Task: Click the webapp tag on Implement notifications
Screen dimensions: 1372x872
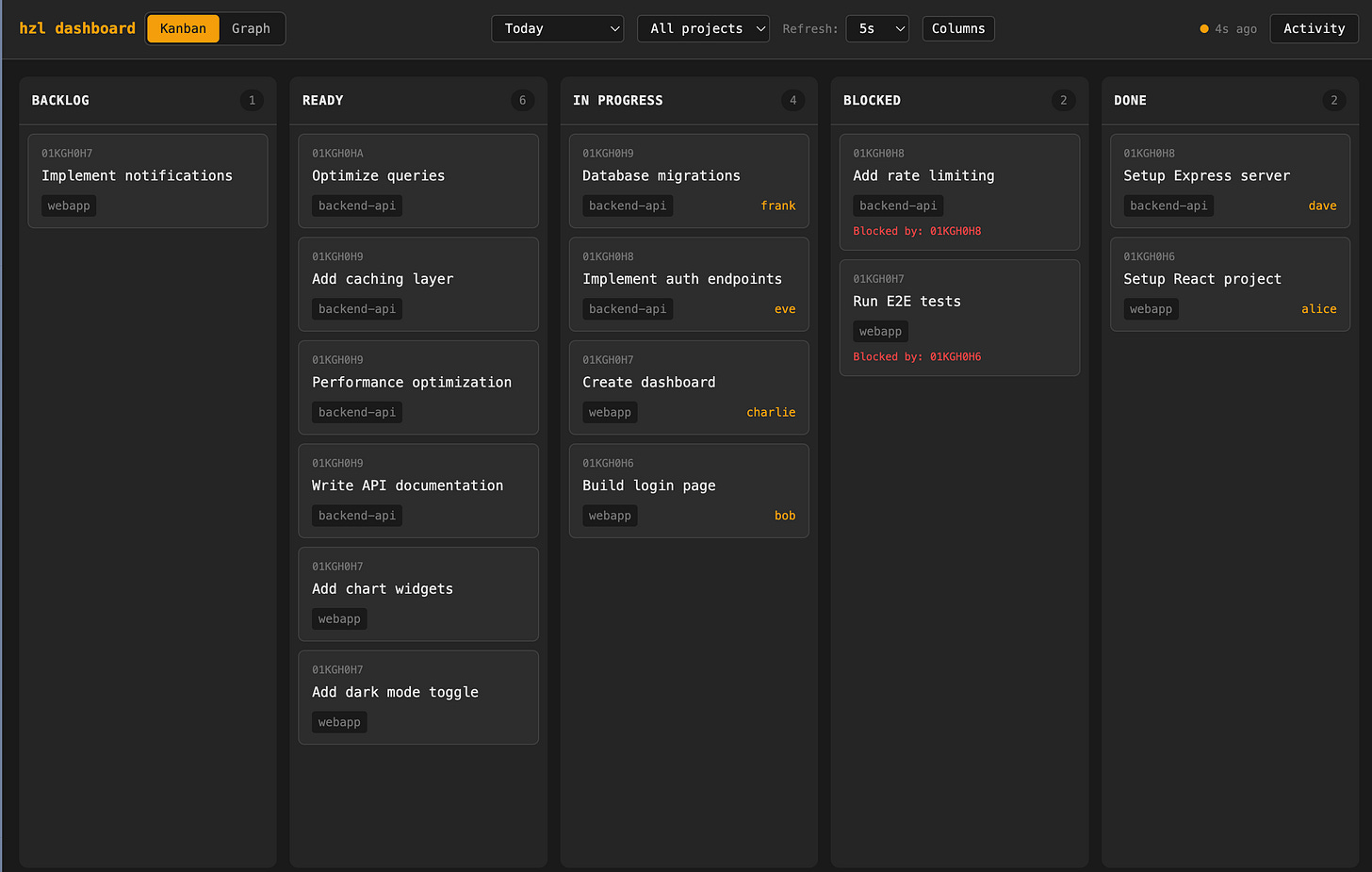Action: (69, 206)
